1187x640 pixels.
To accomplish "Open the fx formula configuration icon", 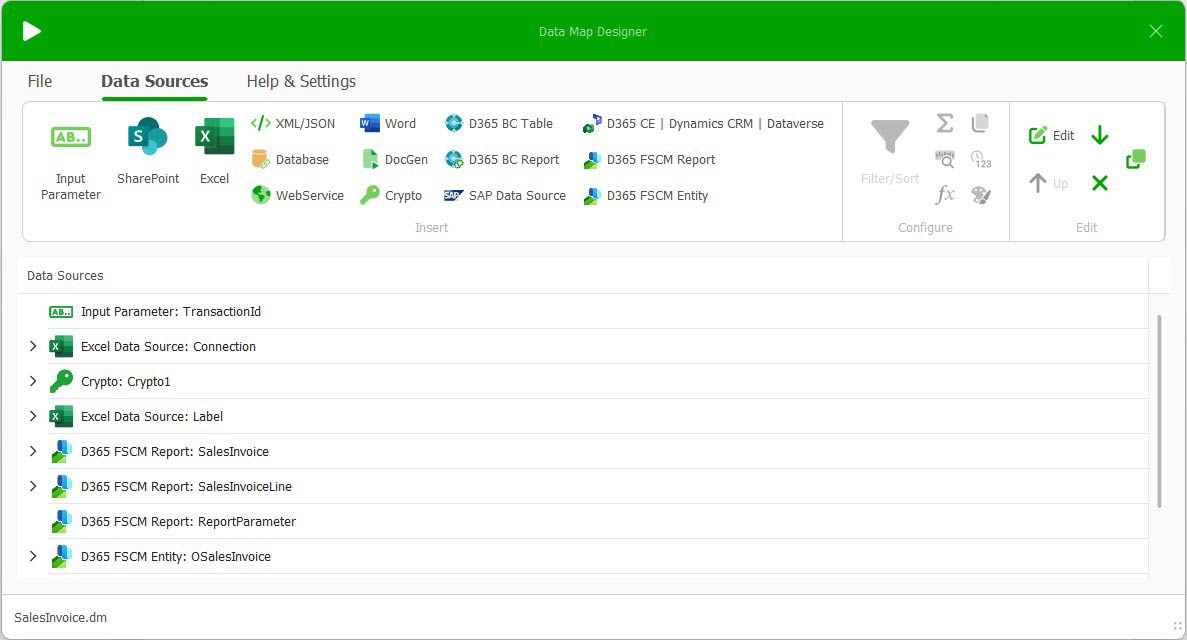I will [x=944, y=195].
